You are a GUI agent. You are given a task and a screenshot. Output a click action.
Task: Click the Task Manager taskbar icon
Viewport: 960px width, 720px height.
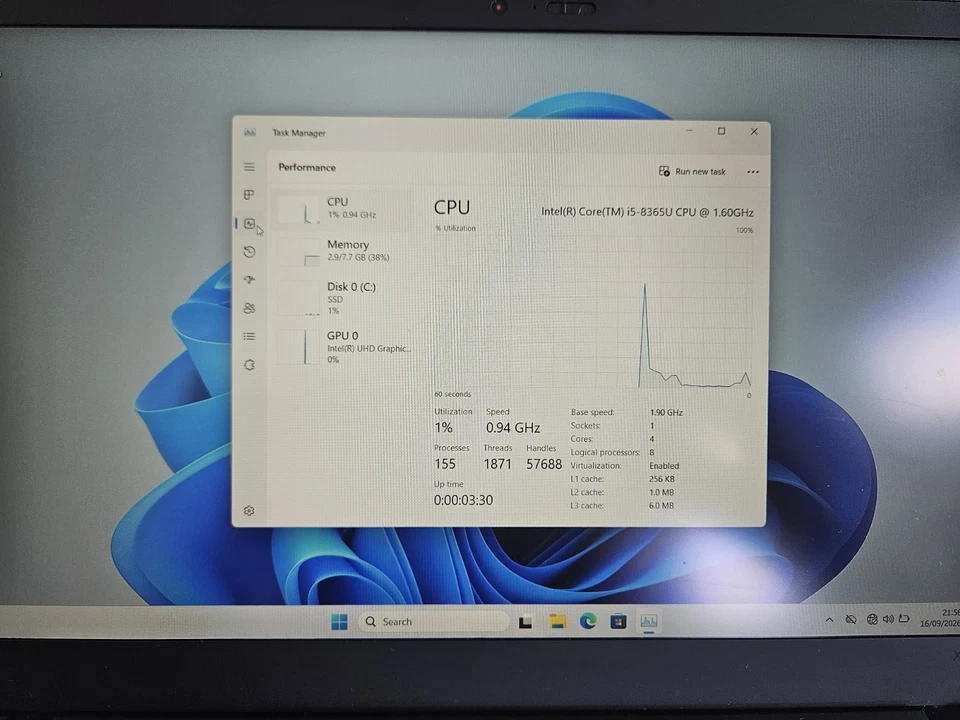(x=648, y=621)
